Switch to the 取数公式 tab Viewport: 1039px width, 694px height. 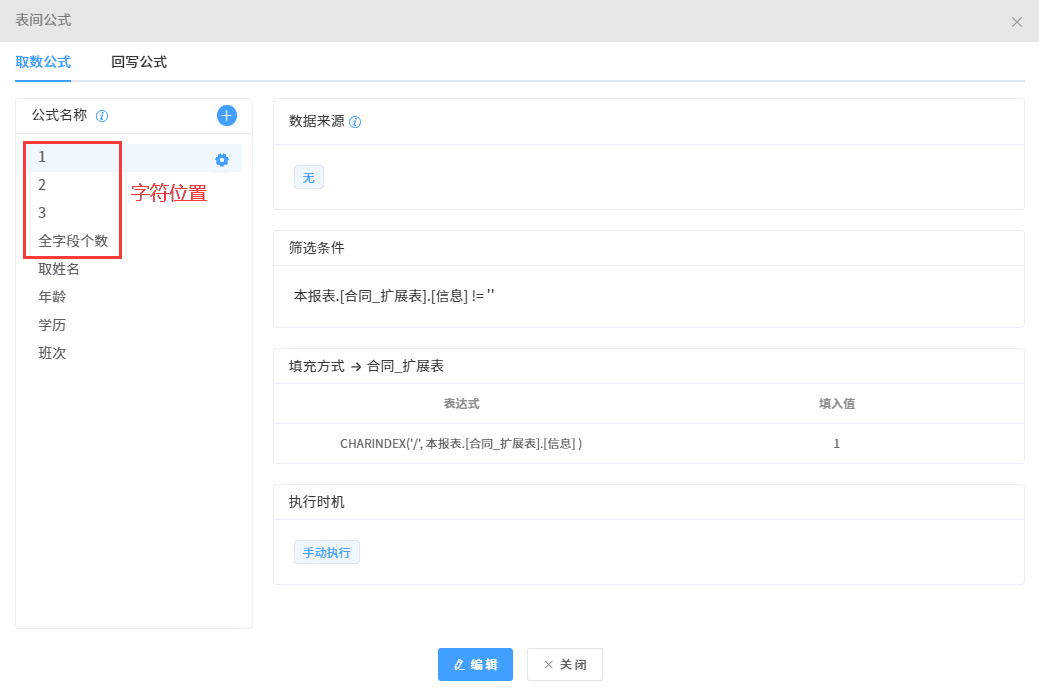point(43,62)
